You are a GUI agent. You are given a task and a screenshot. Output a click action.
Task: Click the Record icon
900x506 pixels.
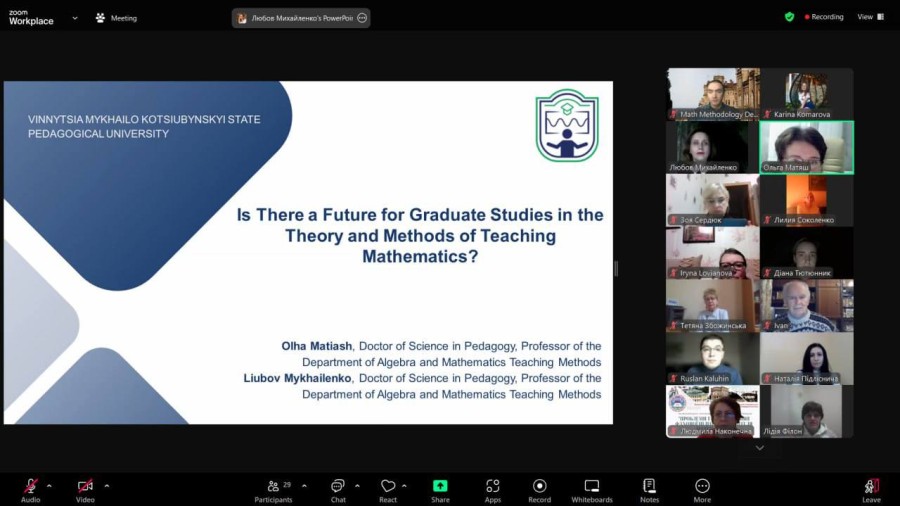(540, 486)
